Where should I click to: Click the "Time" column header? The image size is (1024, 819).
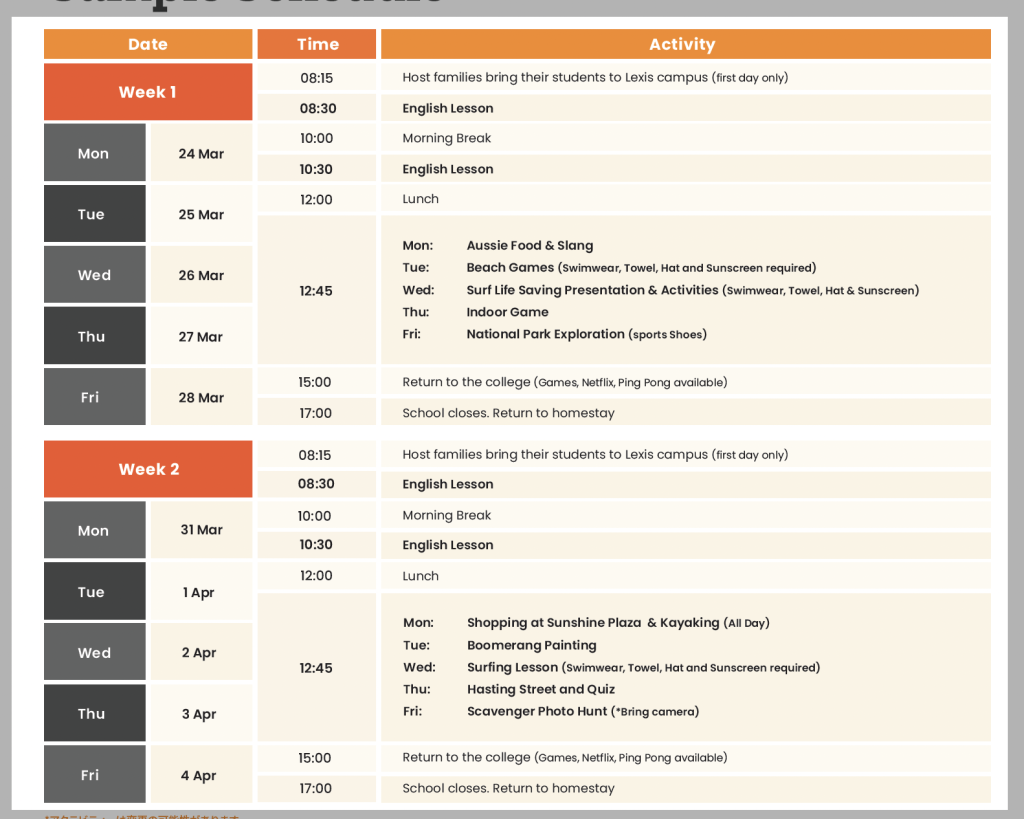point(317,44)
